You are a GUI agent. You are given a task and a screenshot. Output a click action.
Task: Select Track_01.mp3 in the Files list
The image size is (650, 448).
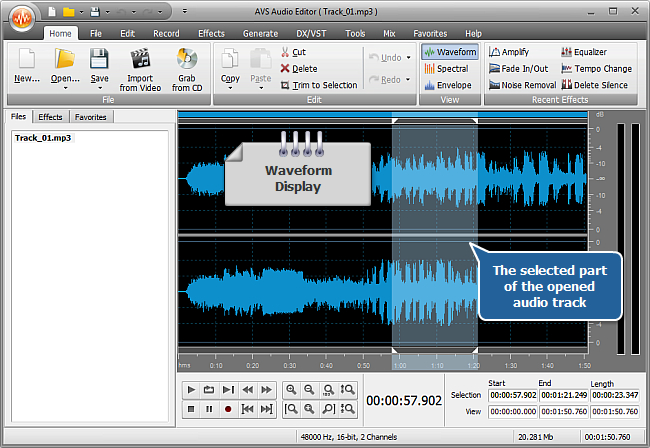click(43, 138)
